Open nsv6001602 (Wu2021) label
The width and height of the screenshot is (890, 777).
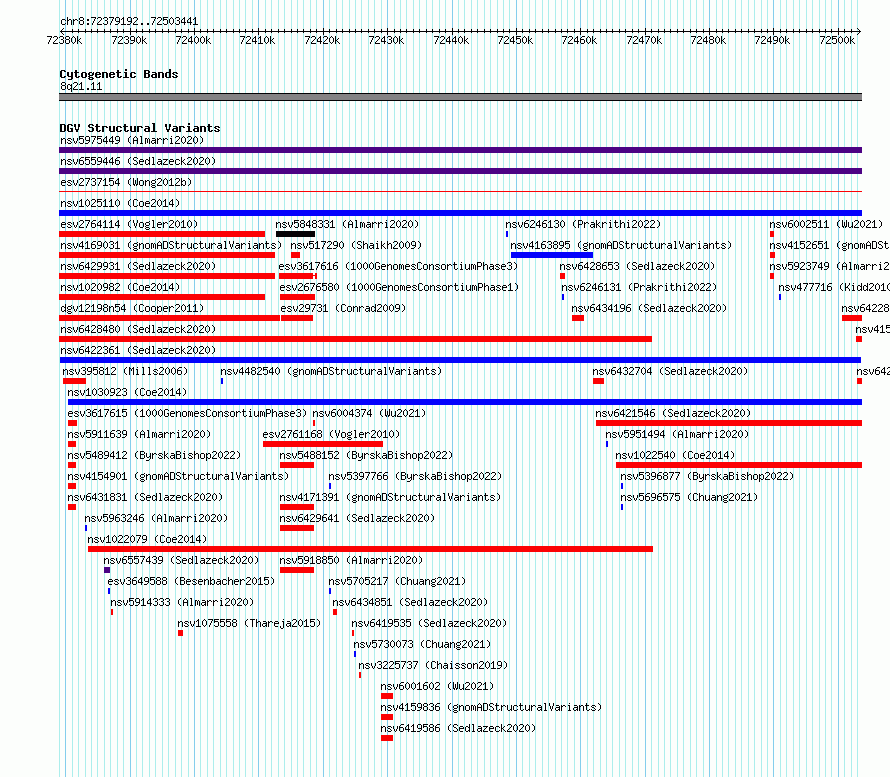point(437,686)
